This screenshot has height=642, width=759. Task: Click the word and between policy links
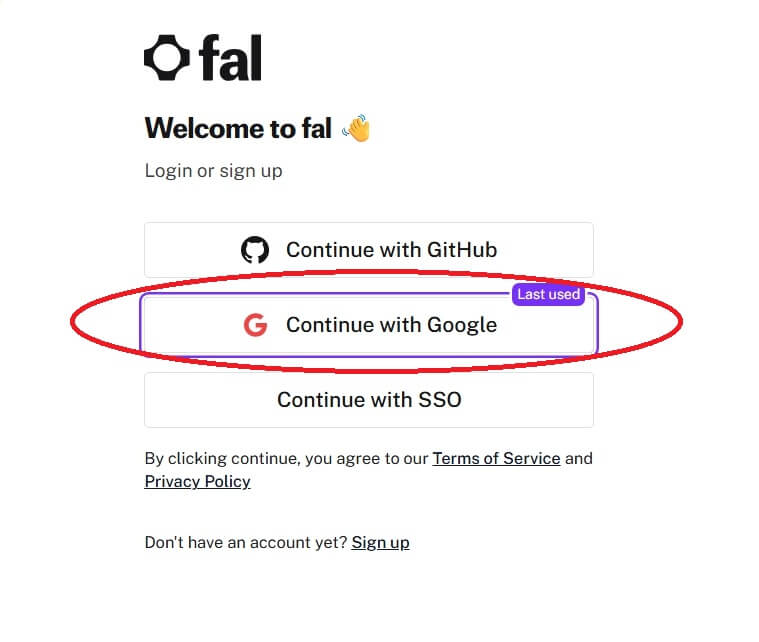pos(579,459)
